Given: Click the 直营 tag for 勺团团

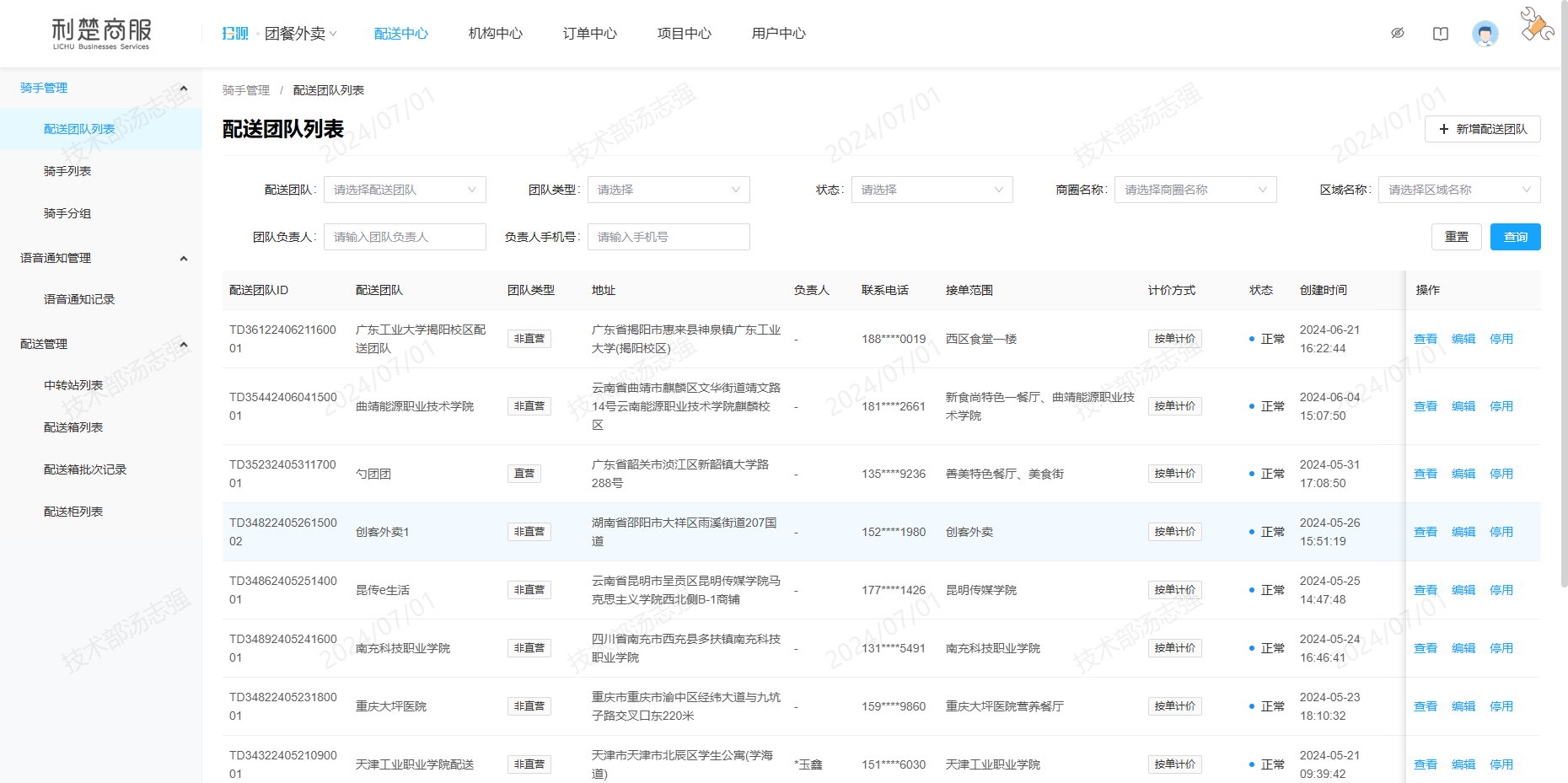Looking at the screenshot, I should click(x=524, y=474).
